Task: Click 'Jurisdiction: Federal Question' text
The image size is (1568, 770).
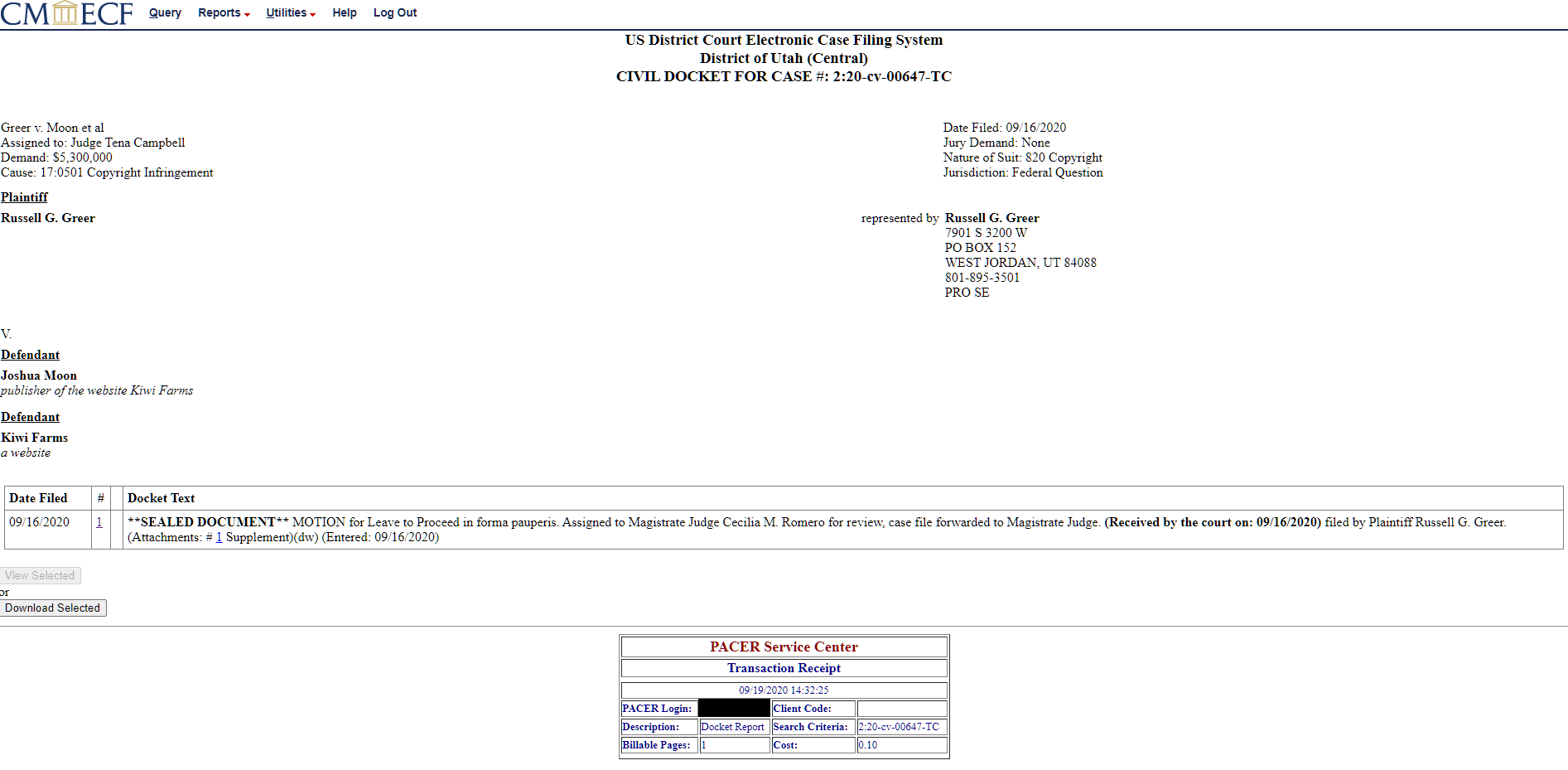Action: click(x=1023, y=172)
